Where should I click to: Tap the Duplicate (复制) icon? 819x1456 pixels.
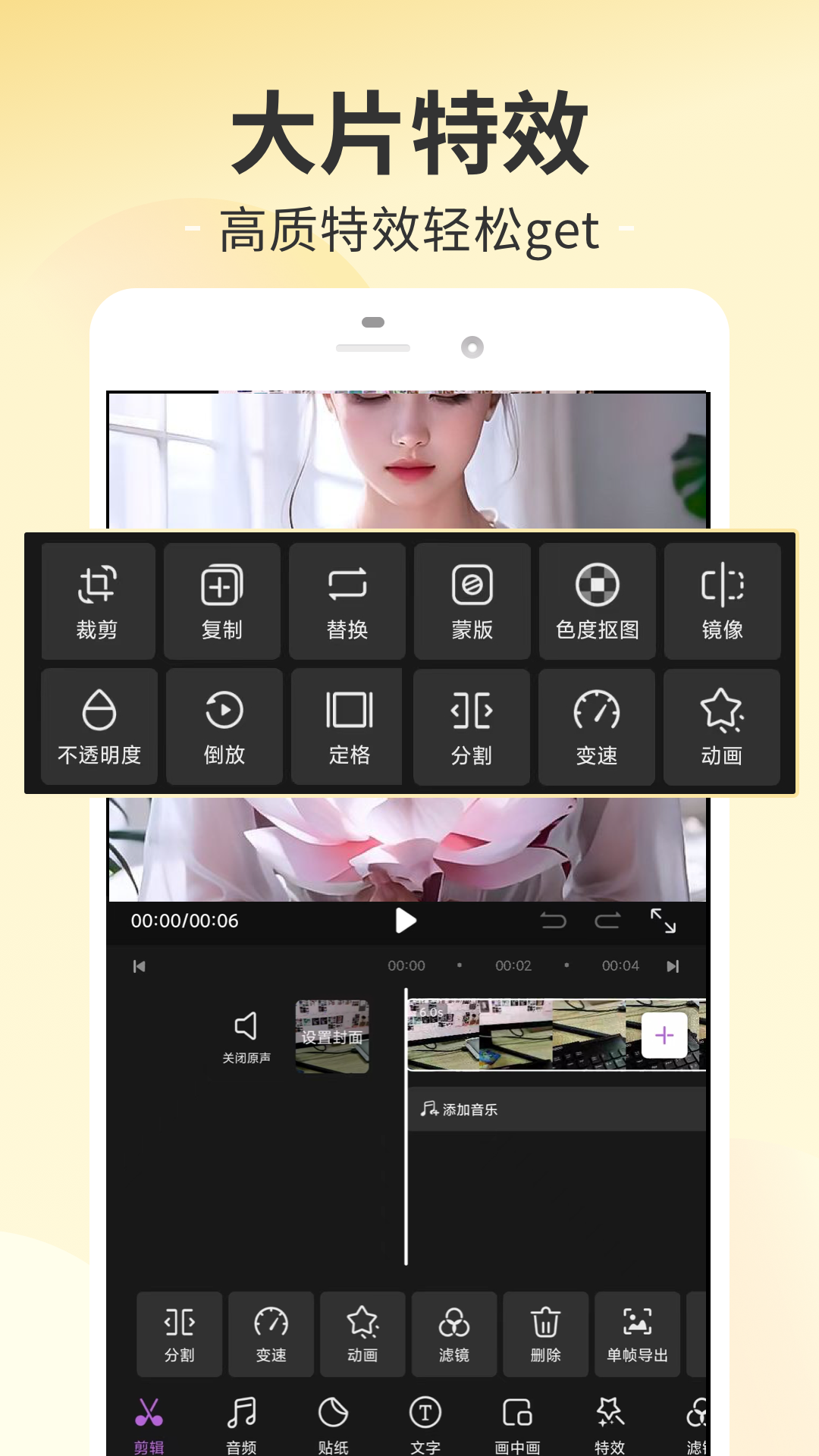(x=222, y=601)
